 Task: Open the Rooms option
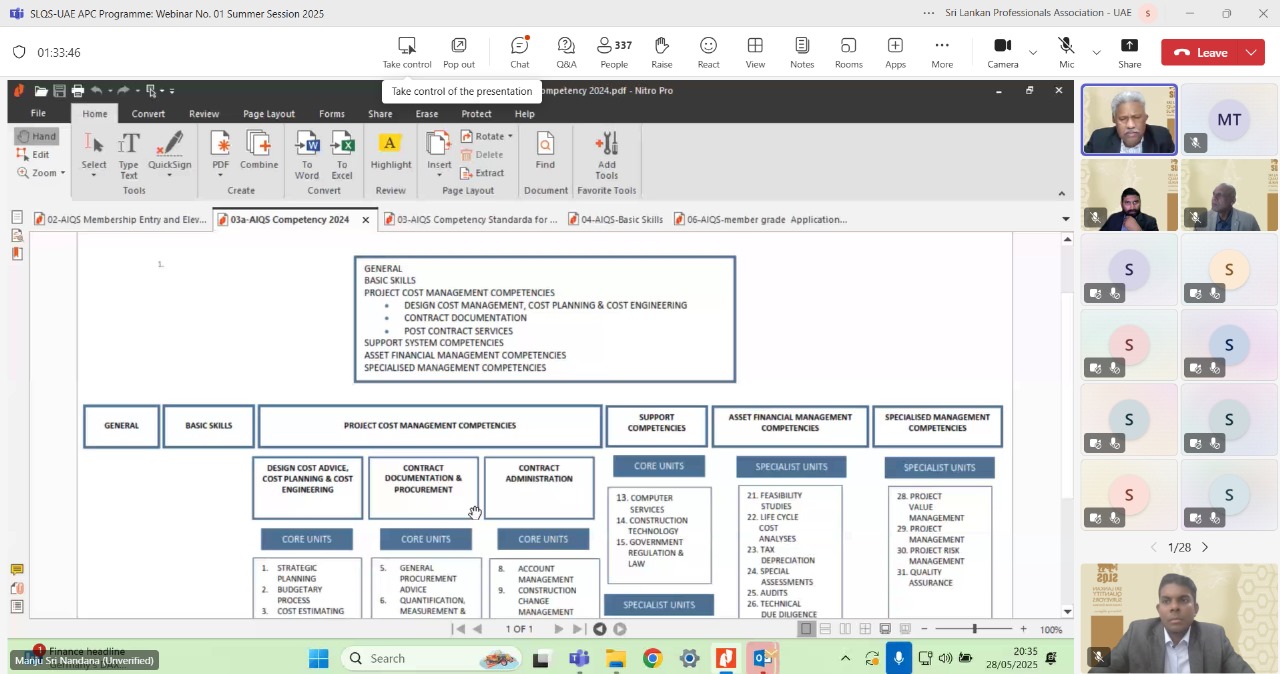click(x=848, y=52)
